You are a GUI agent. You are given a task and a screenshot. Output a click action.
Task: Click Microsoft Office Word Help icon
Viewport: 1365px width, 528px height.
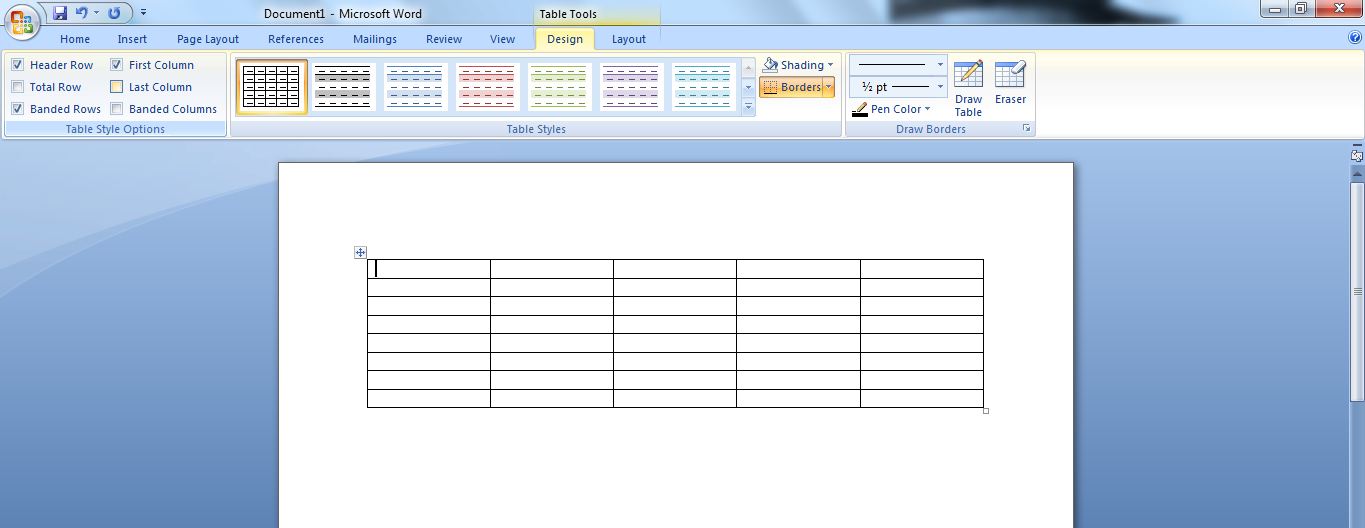(1355, 38)
